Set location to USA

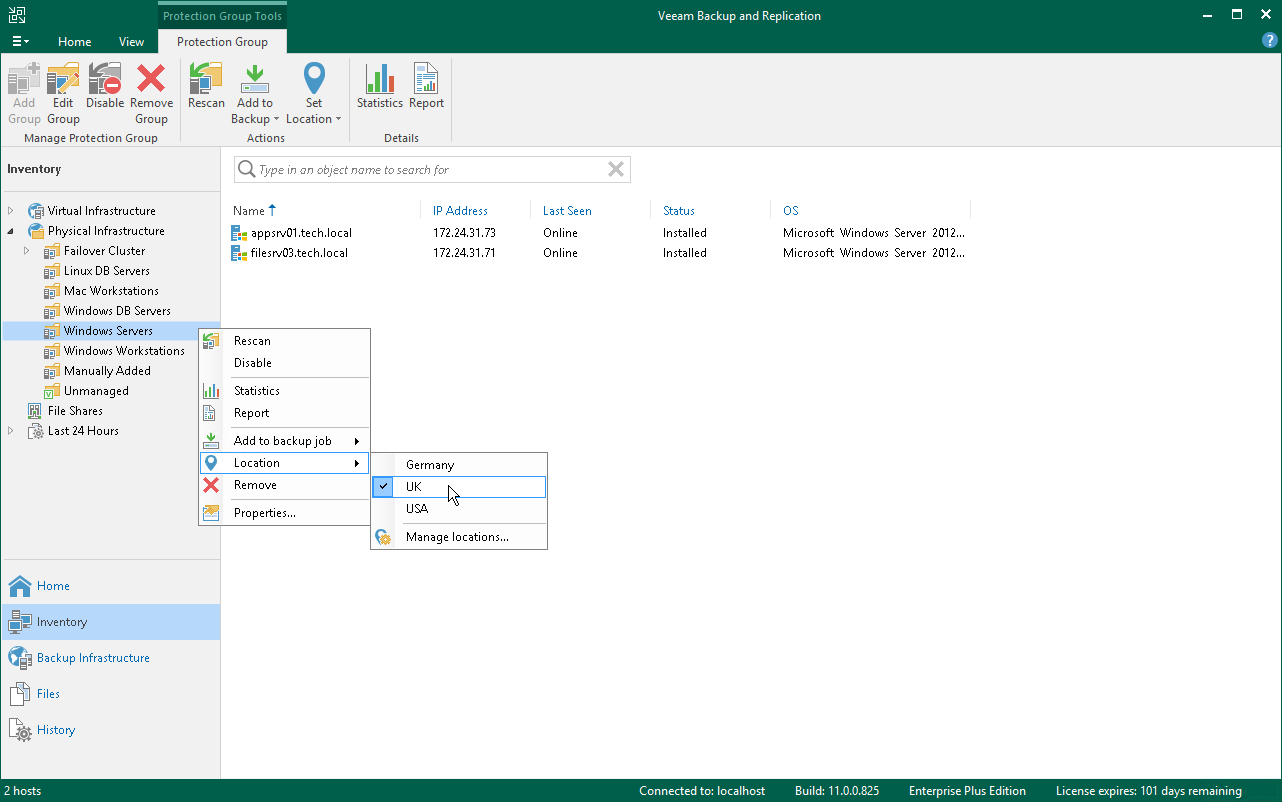point(459,509)
